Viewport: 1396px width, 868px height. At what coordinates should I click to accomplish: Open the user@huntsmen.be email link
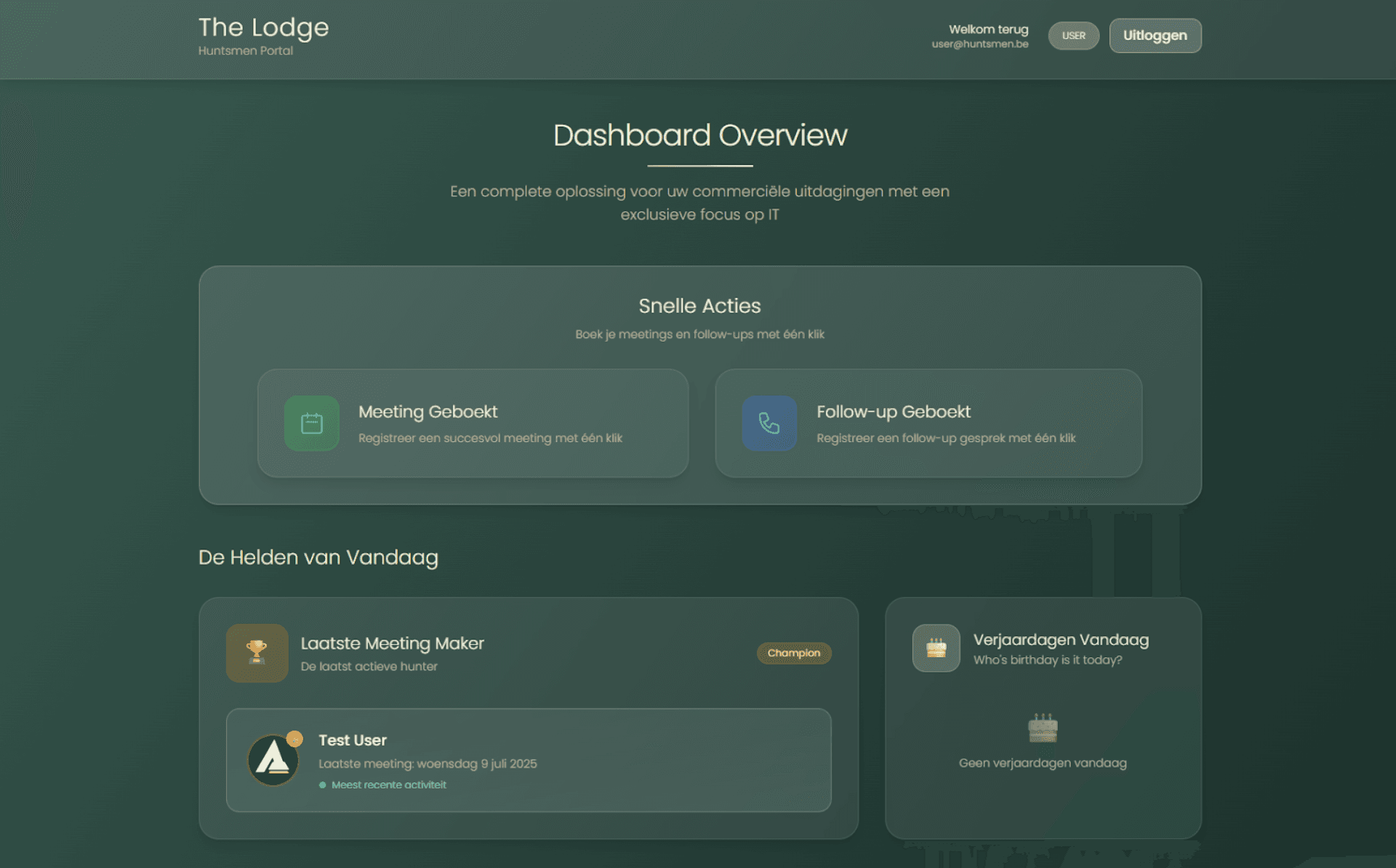tap(980, 44)
